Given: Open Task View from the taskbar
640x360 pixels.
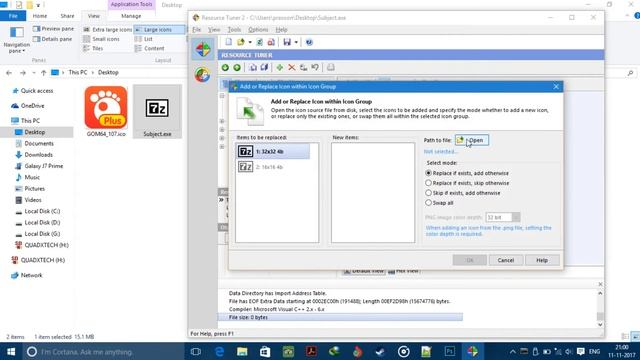Looking at the screenshot, I should pos(196,351).
